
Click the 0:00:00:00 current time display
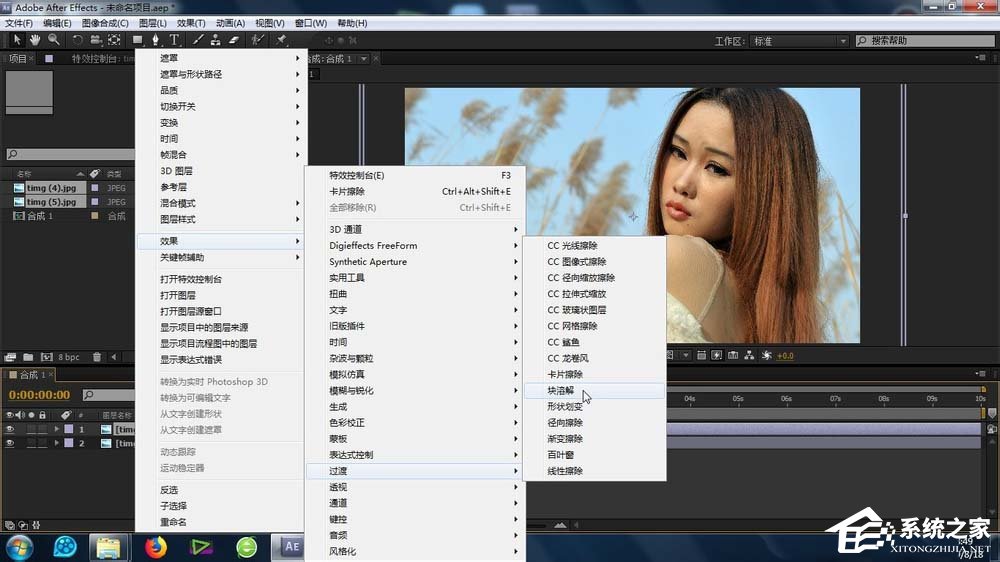click(x=39, y=395)
